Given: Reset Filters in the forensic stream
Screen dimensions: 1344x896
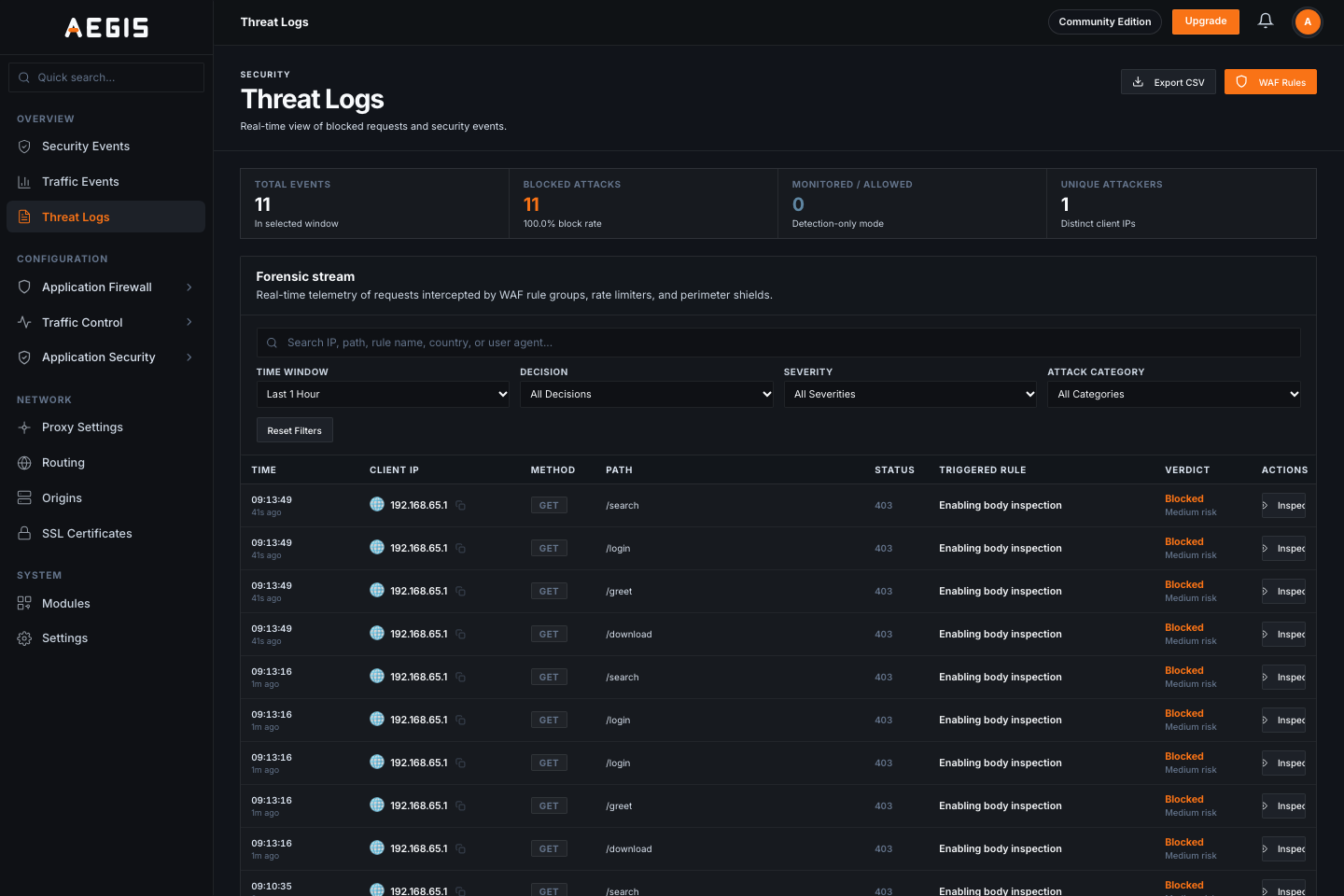Looking at the screenshot, I should coord(295,430).
